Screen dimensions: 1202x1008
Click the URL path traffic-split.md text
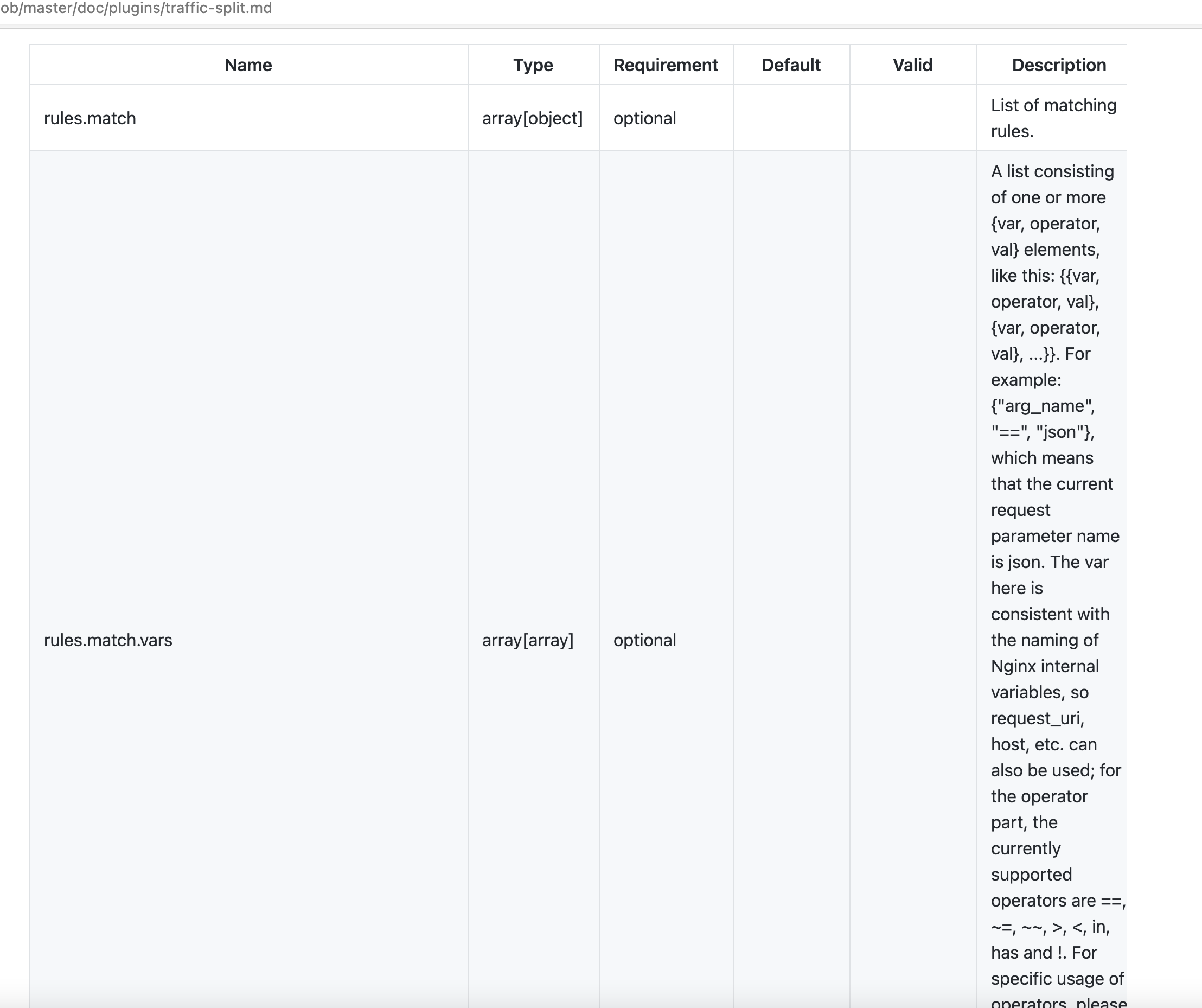click(x=136, y=8)
